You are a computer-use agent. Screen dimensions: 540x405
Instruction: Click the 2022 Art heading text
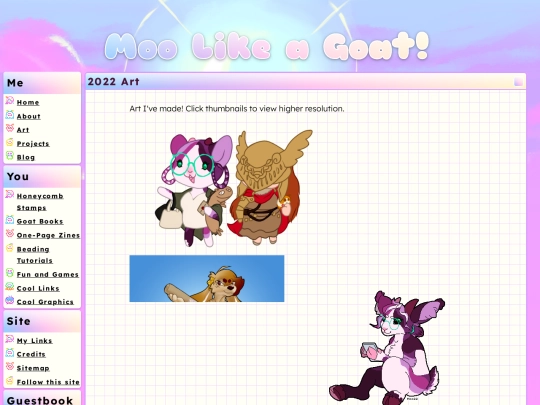[114, 82]
